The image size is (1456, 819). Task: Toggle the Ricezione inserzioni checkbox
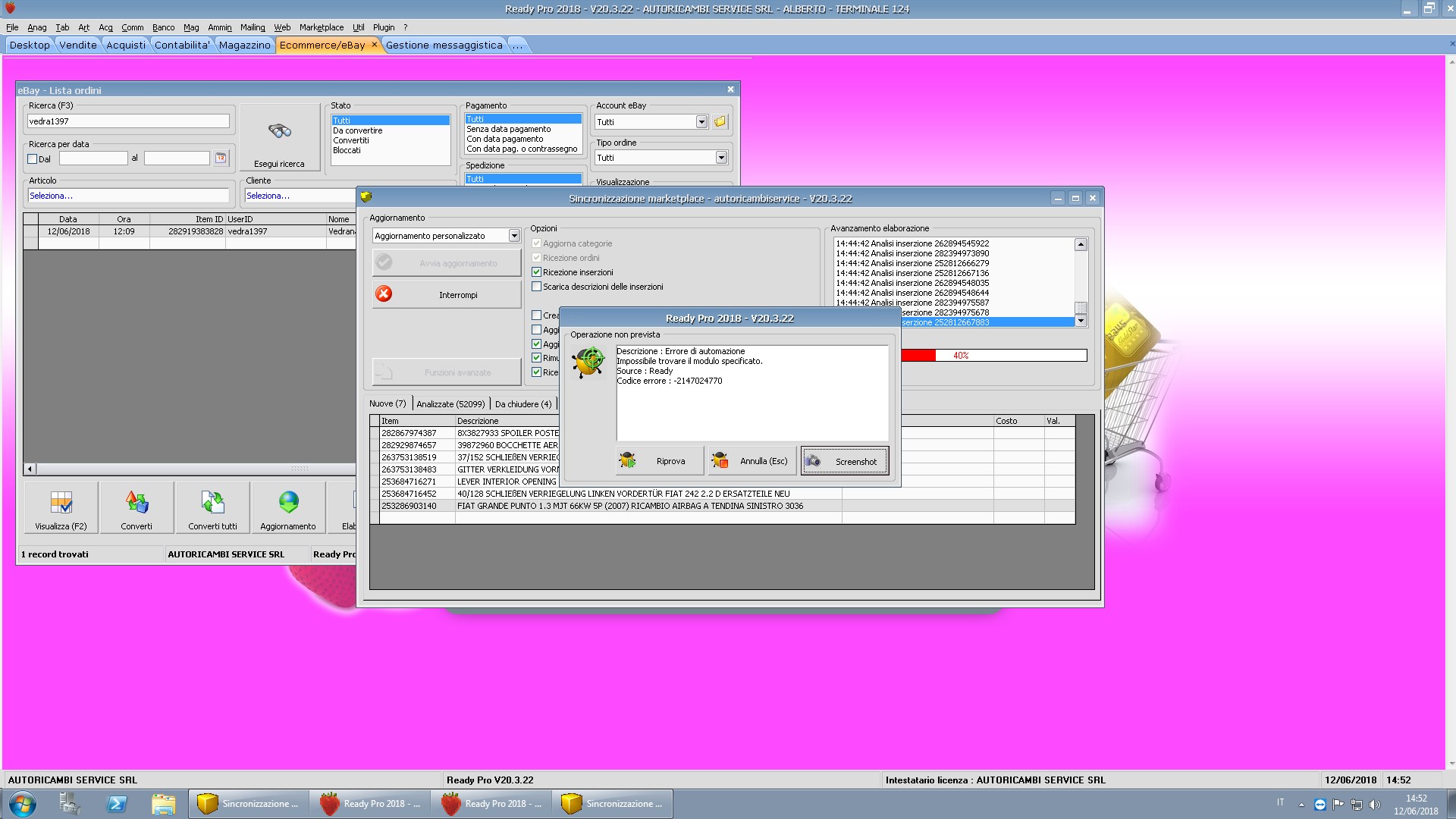pos(537,272)
